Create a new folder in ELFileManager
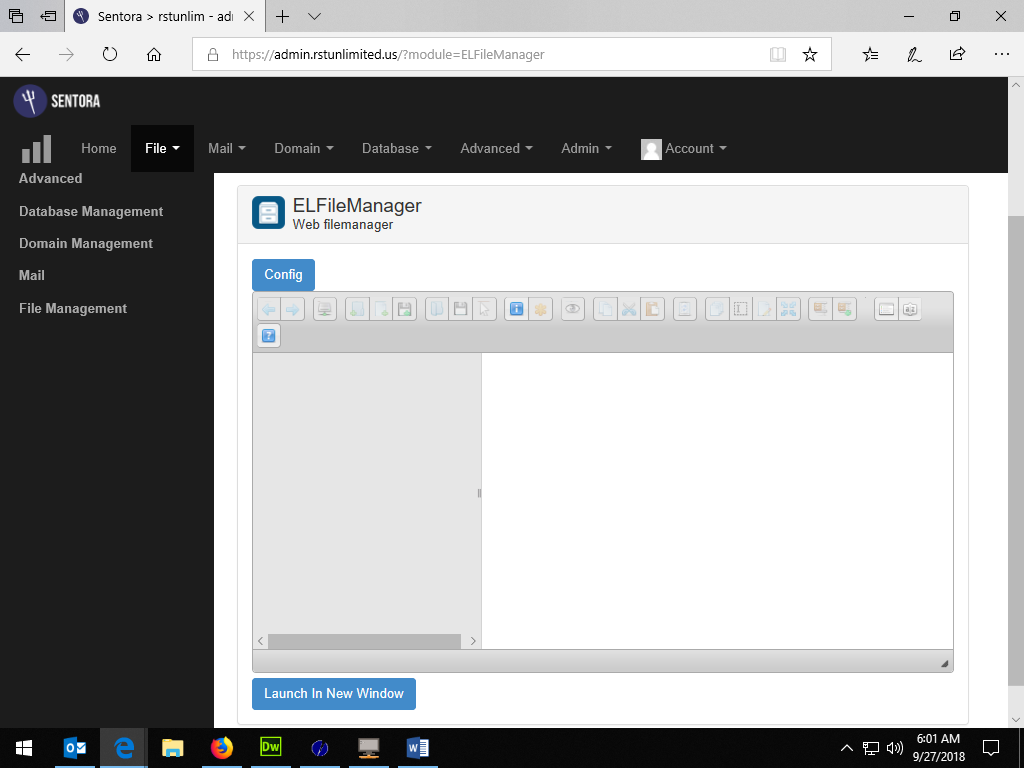1024x768 pixels. [357, 309]
